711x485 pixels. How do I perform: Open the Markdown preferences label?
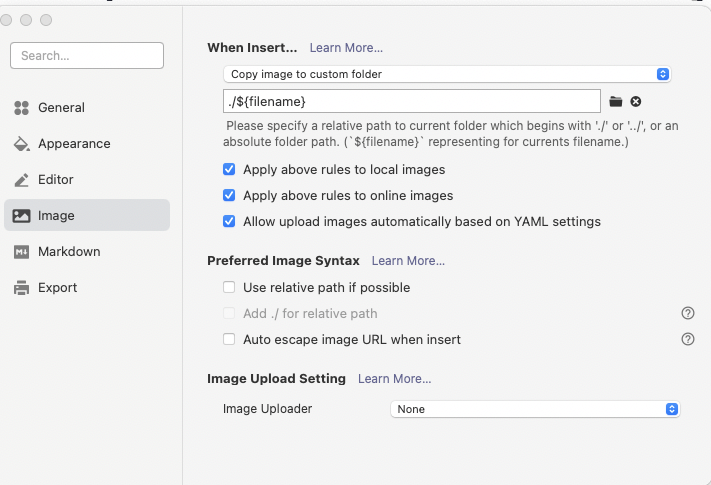point(69,252)
